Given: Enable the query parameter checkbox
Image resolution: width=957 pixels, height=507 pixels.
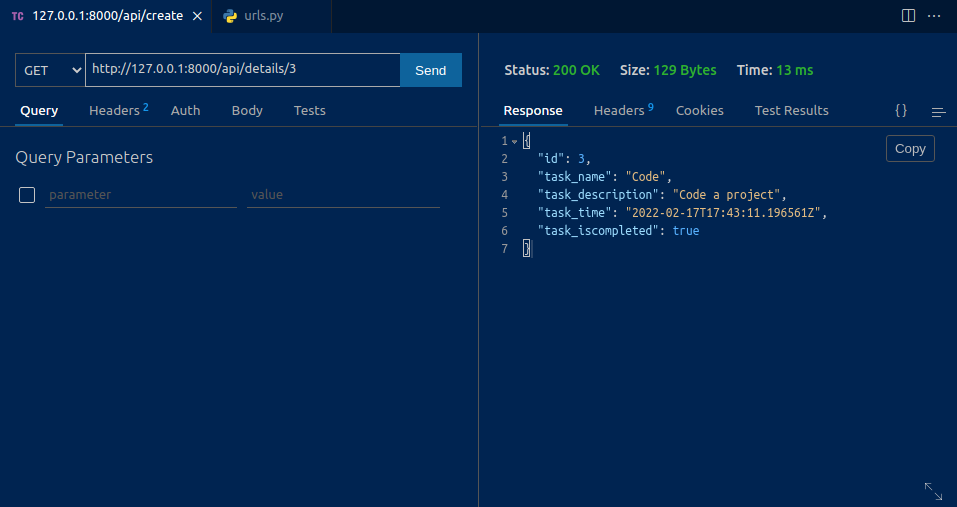Looking at the screenshot, I should [x=27, y=195].
